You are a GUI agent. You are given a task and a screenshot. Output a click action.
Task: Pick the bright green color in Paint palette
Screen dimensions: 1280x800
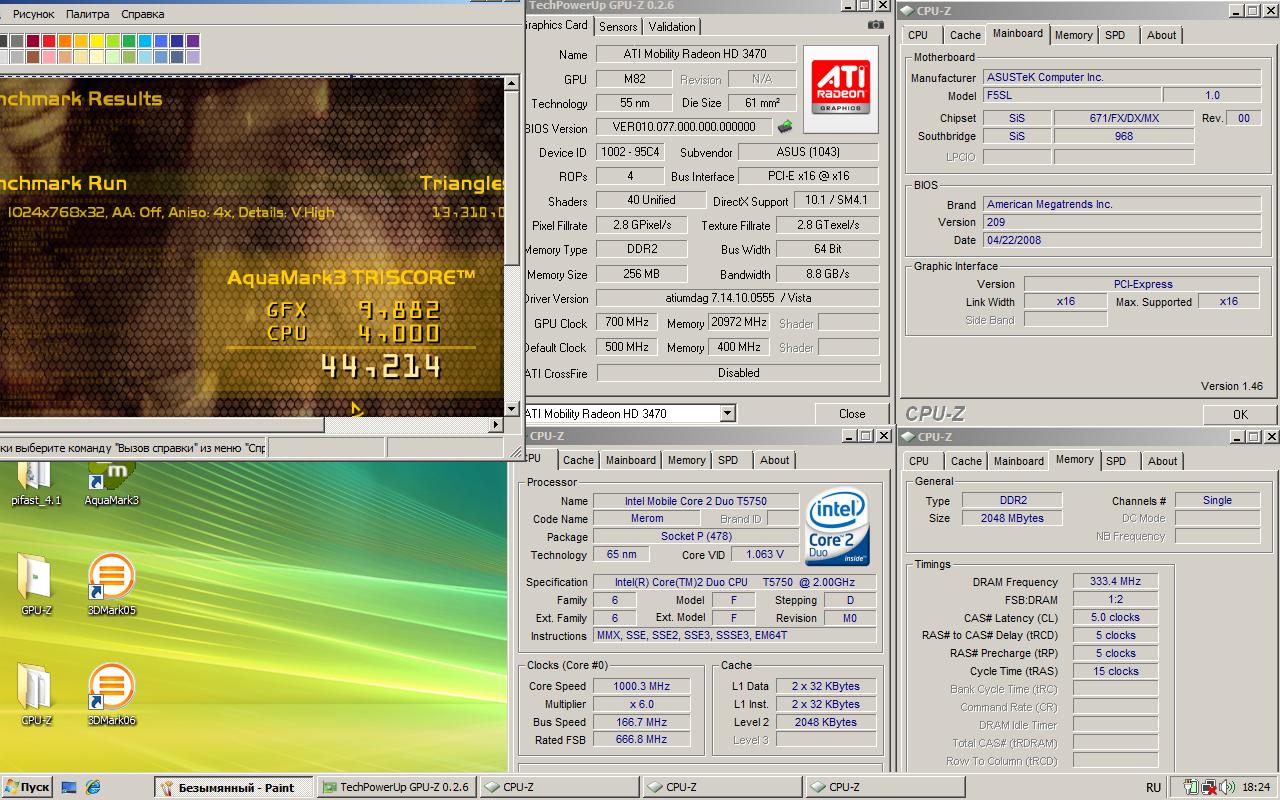point(113,41)
